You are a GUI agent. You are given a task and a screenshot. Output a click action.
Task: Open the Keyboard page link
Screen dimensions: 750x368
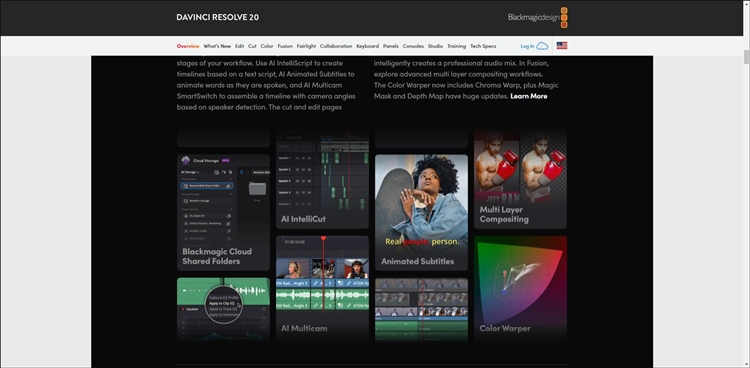pyautogui.click(x=367, y=46)
